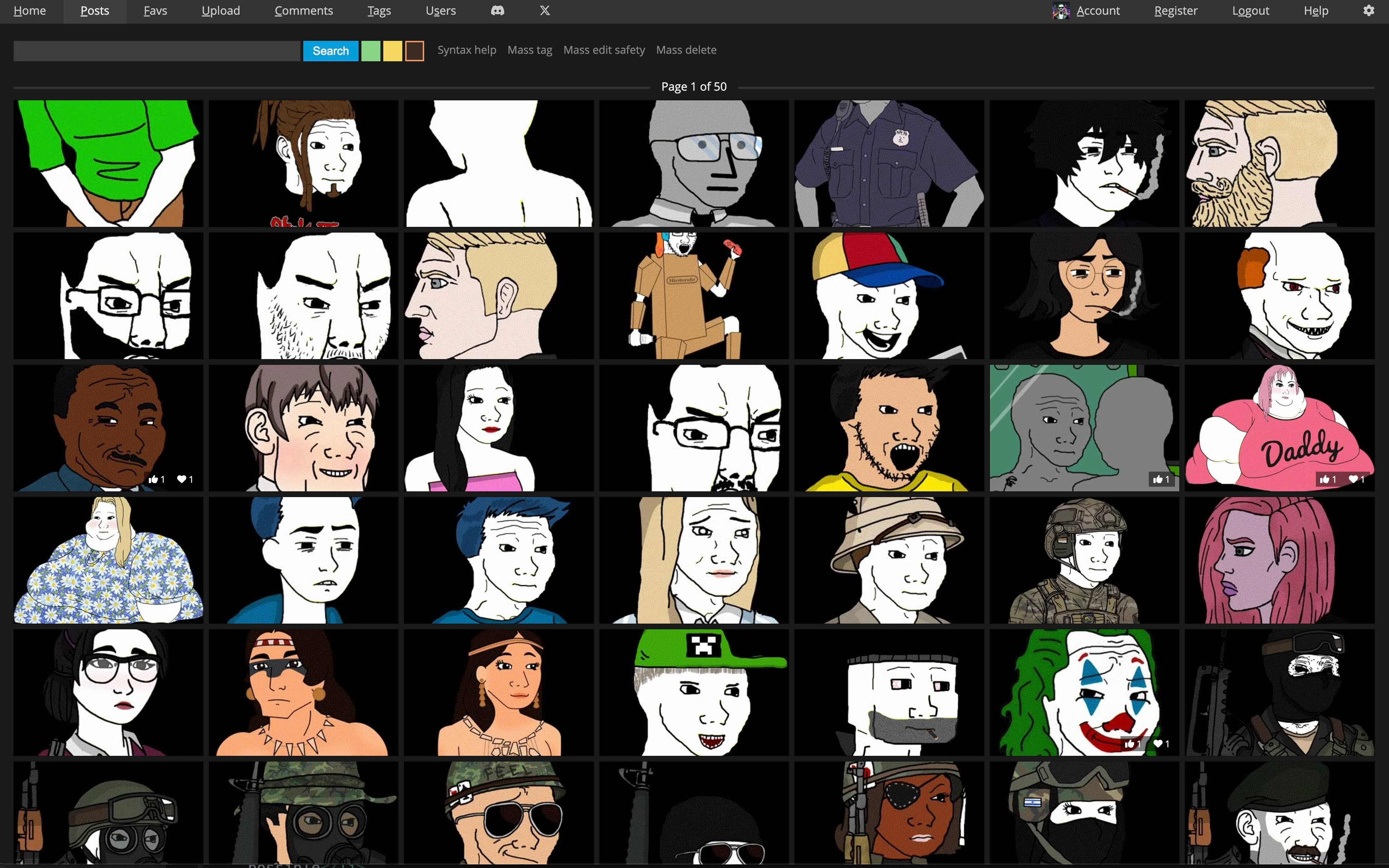Open the aviator sunglasses camo helmet thumbnail
This screenshot has height=868, width=1389.
pos(498,813)
